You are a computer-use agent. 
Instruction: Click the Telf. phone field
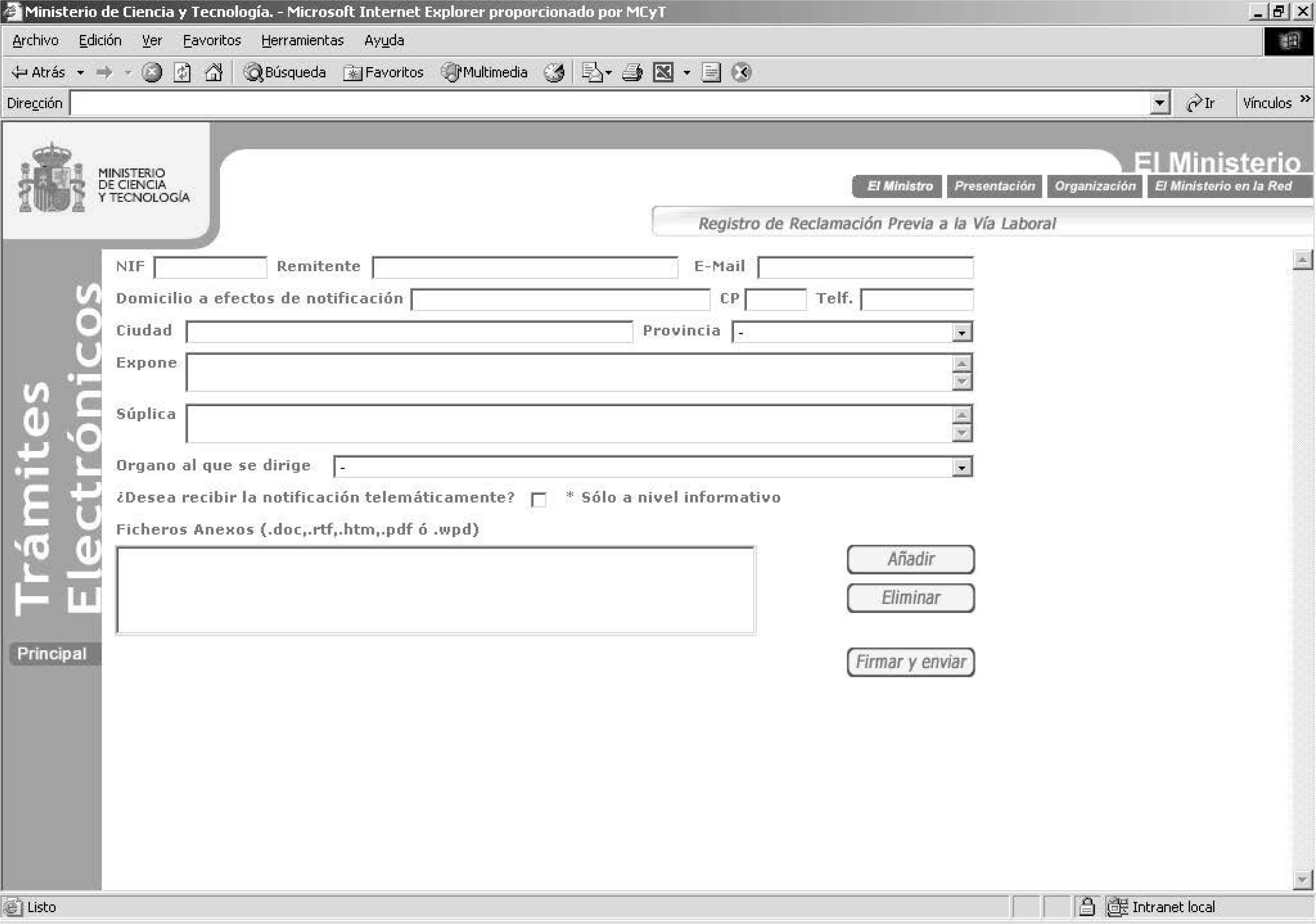[917, 300]
